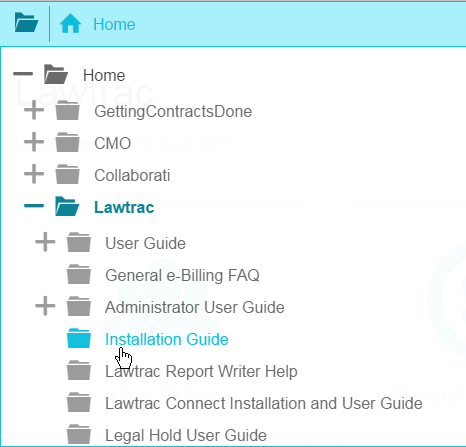This screenshot has width=466, height=447.
Task: Select the Lawtrac open folder icon
Action: (67, 206)
